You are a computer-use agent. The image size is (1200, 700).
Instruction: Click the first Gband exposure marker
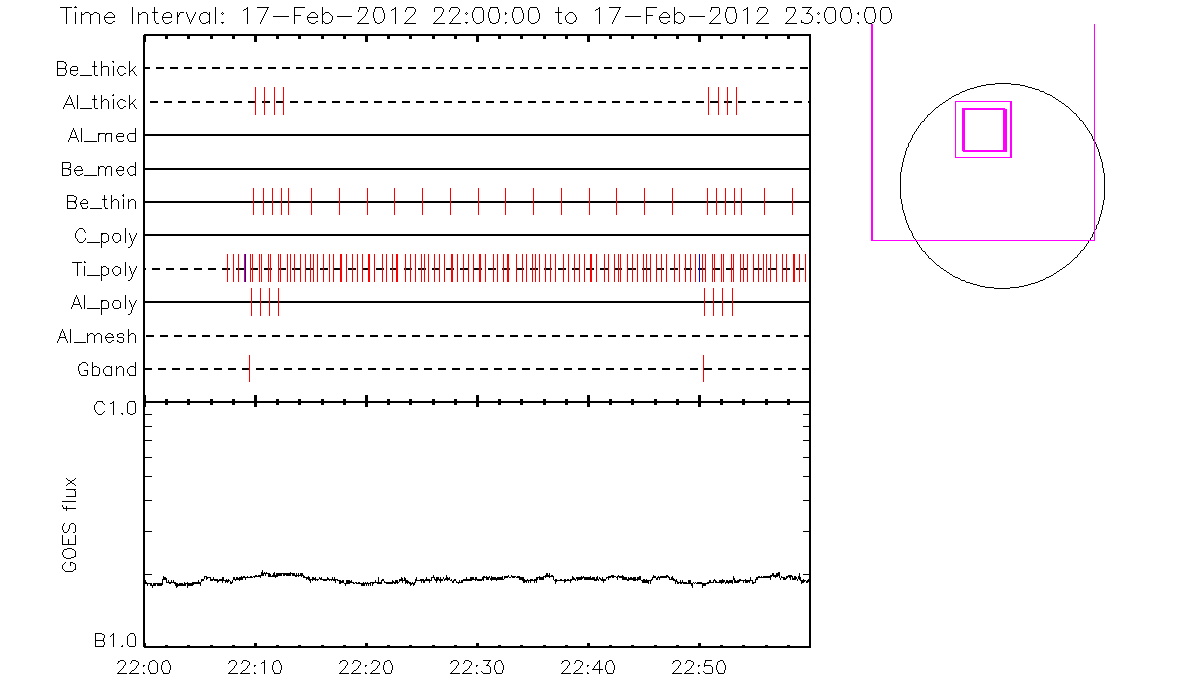249,369
